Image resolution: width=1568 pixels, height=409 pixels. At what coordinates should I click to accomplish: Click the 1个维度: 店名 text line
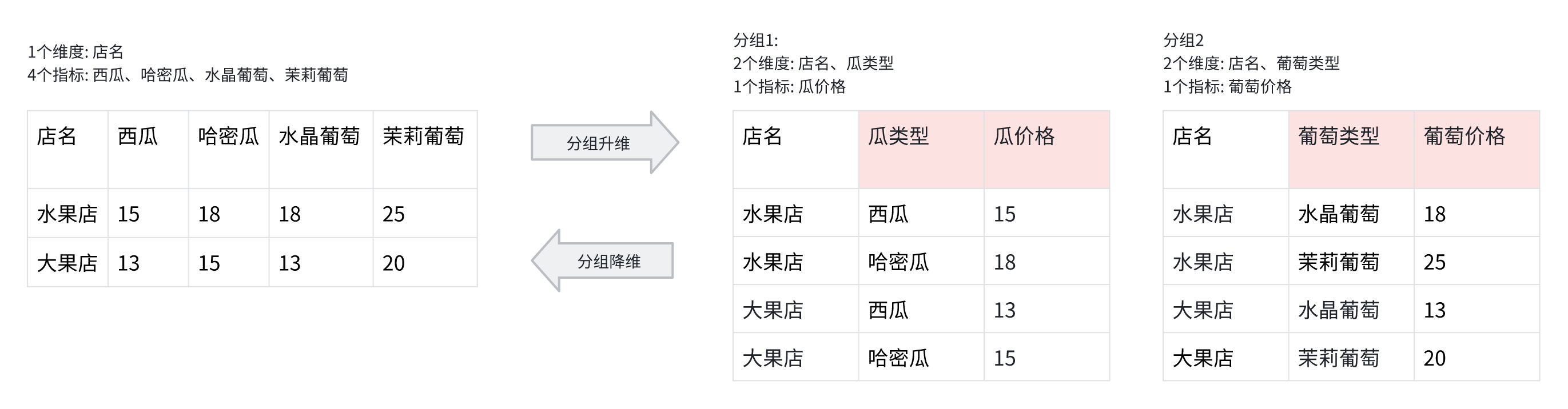[x=75, y=52]
